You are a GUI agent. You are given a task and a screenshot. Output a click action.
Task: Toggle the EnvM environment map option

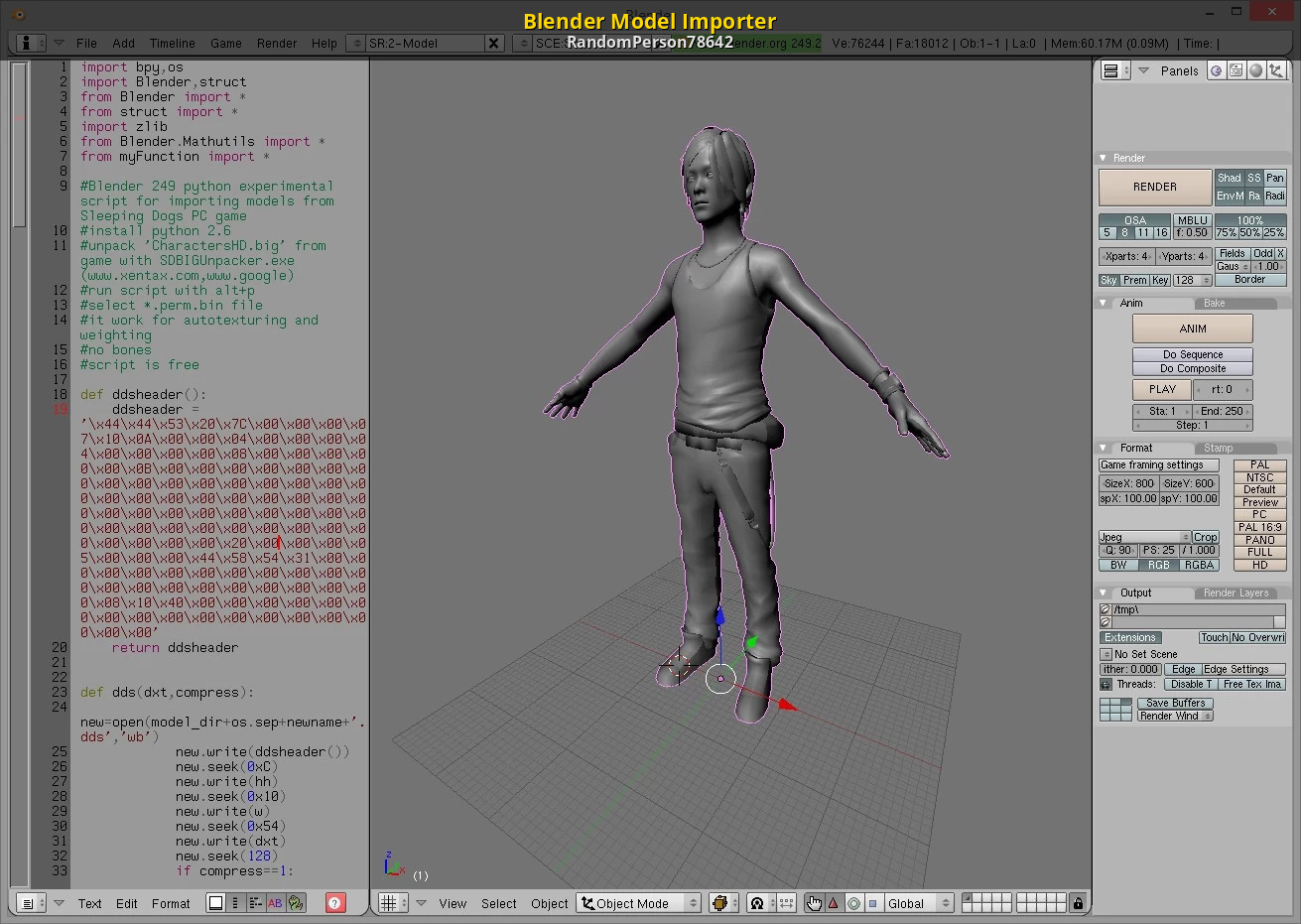1231,196
